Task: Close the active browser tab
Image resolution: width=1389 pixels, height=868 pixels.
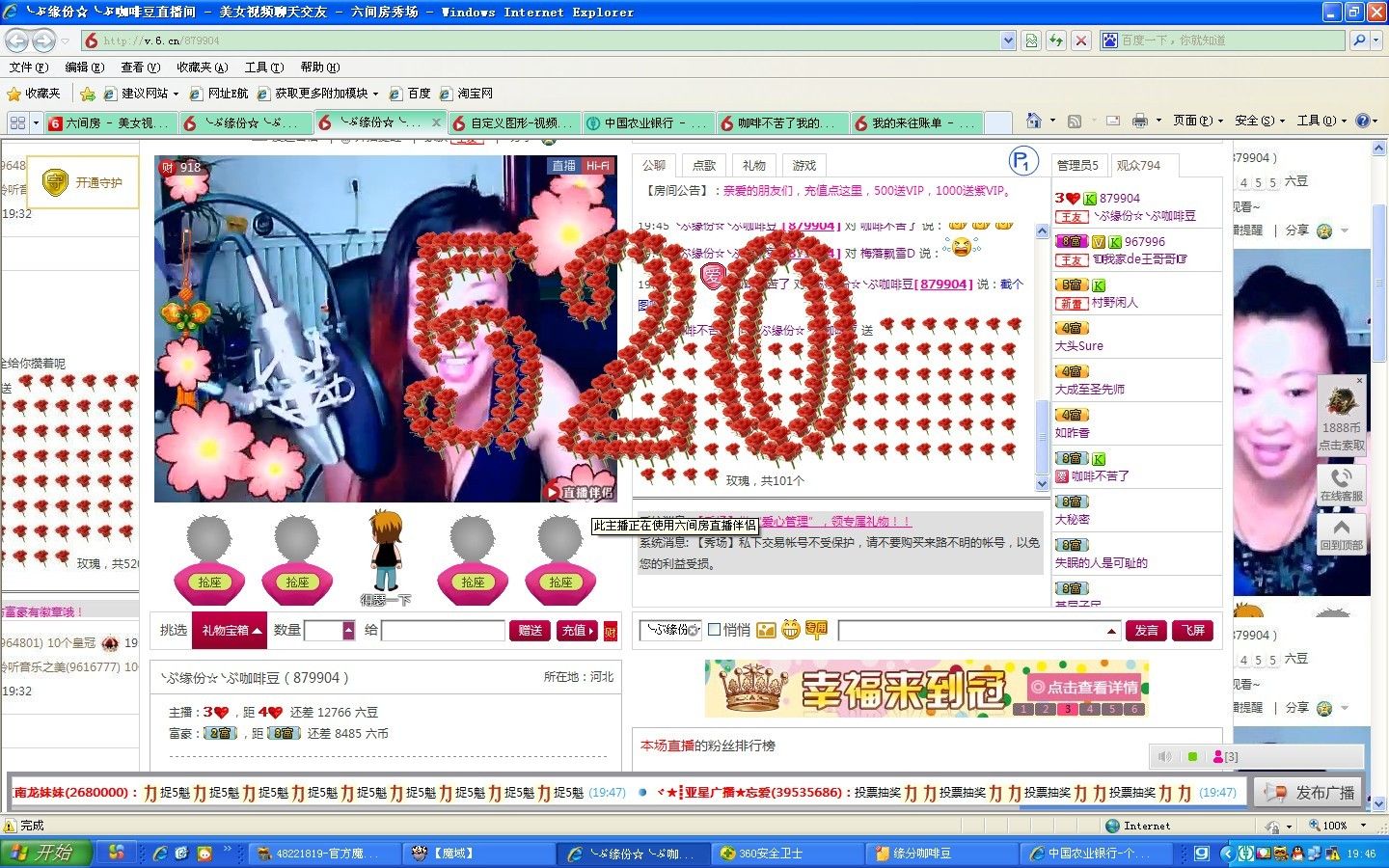Action: click(x=436, y=122)
